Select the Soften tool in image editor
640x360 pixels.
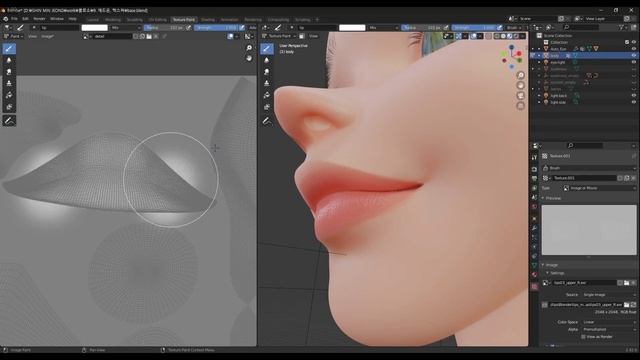[x=9, y=60]
